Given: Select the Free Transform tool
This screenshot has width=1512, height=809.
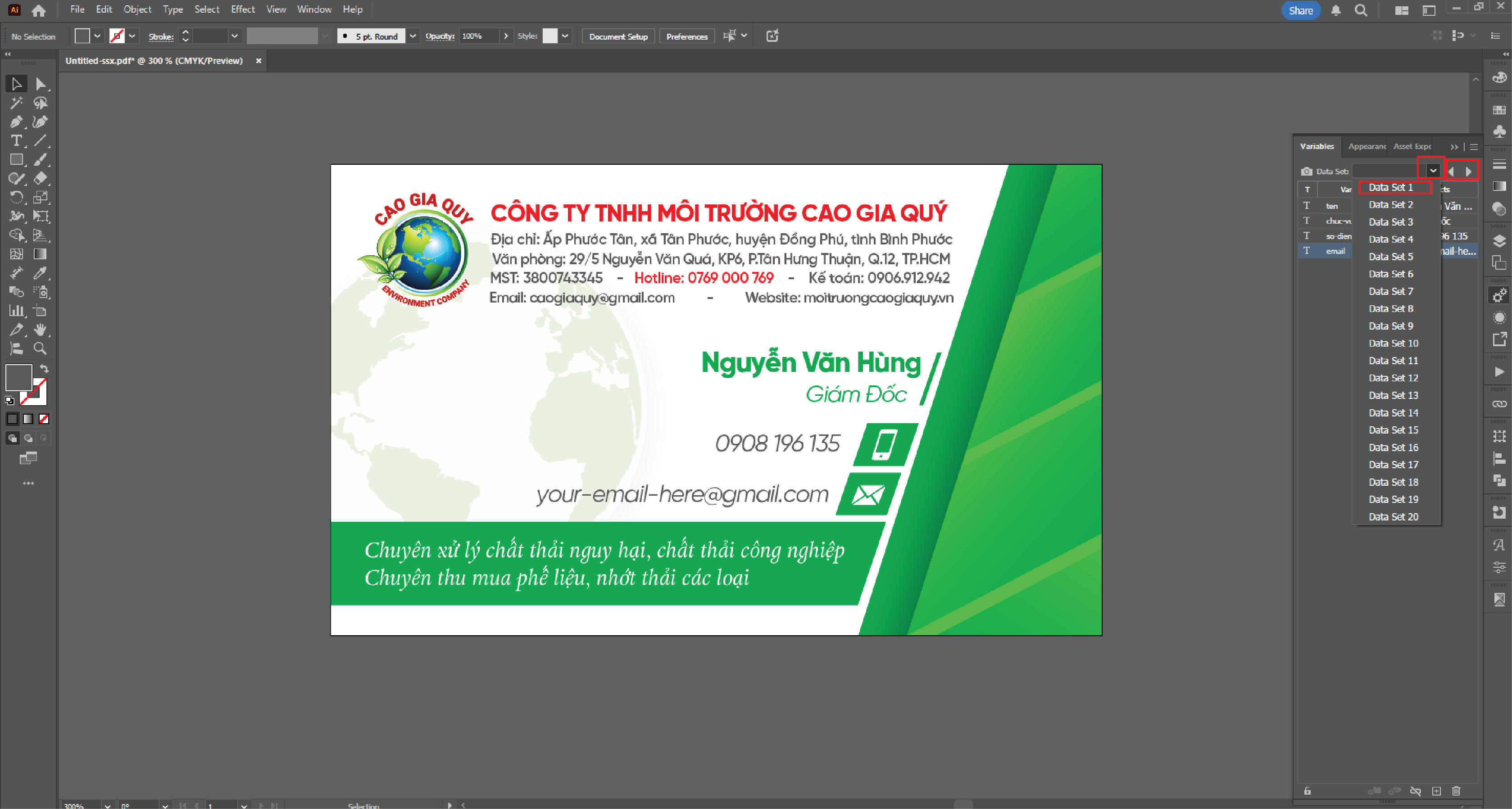Looking at the screenshot, I should coord(40,216).
